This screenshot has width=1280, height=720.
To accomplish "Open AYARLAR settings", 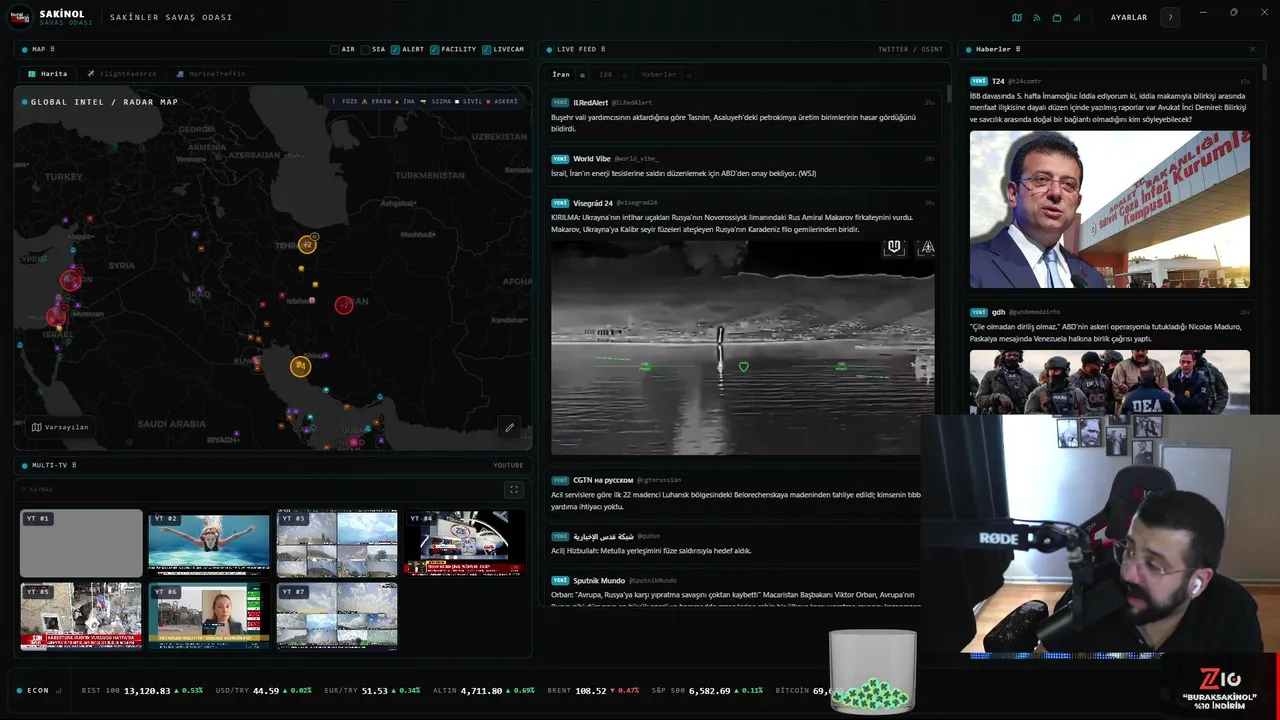I will [1129, 17].
